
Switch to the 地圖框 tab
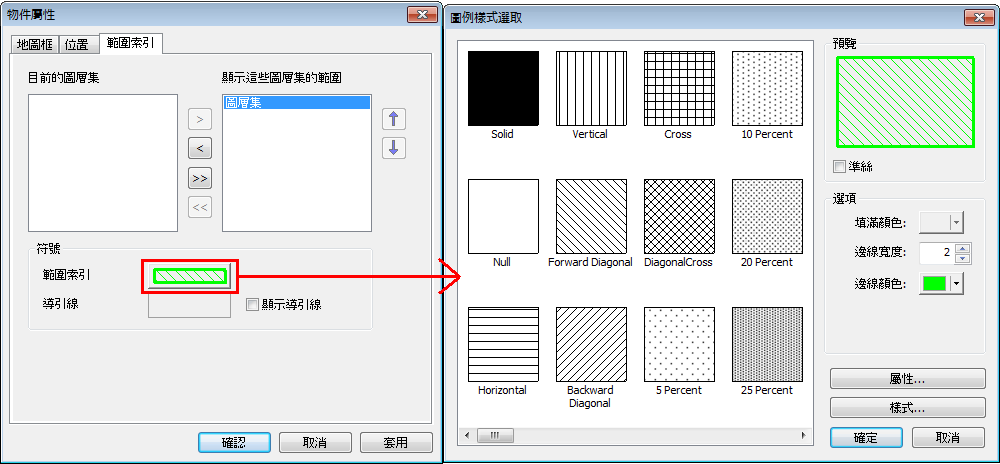34,46
